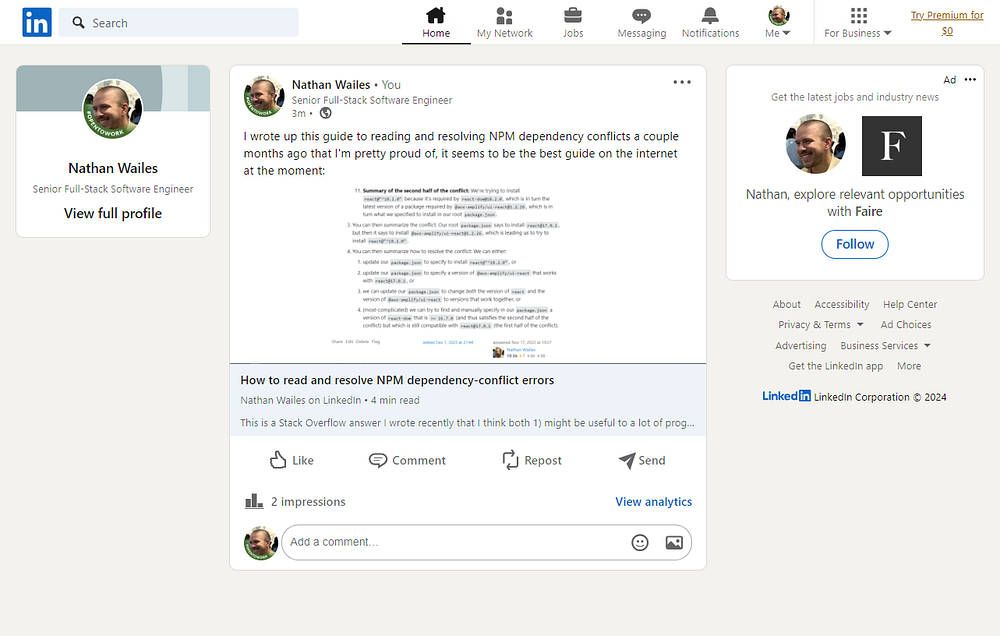Open Messaging
Image resolution: width=1000 pixels, height=636 pixels.
click(642, 23)
